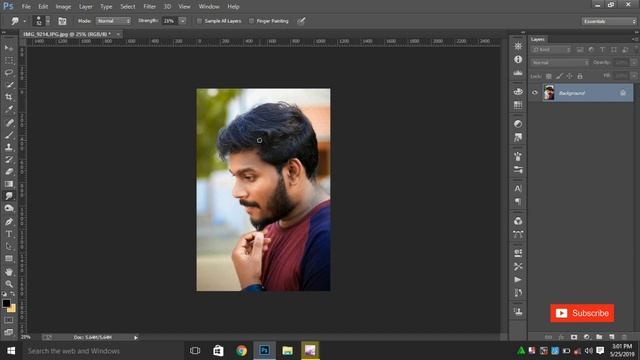This screenshot has height=360, width=640.
Task: Select the Hand tool
Action: tap(9, 271)
